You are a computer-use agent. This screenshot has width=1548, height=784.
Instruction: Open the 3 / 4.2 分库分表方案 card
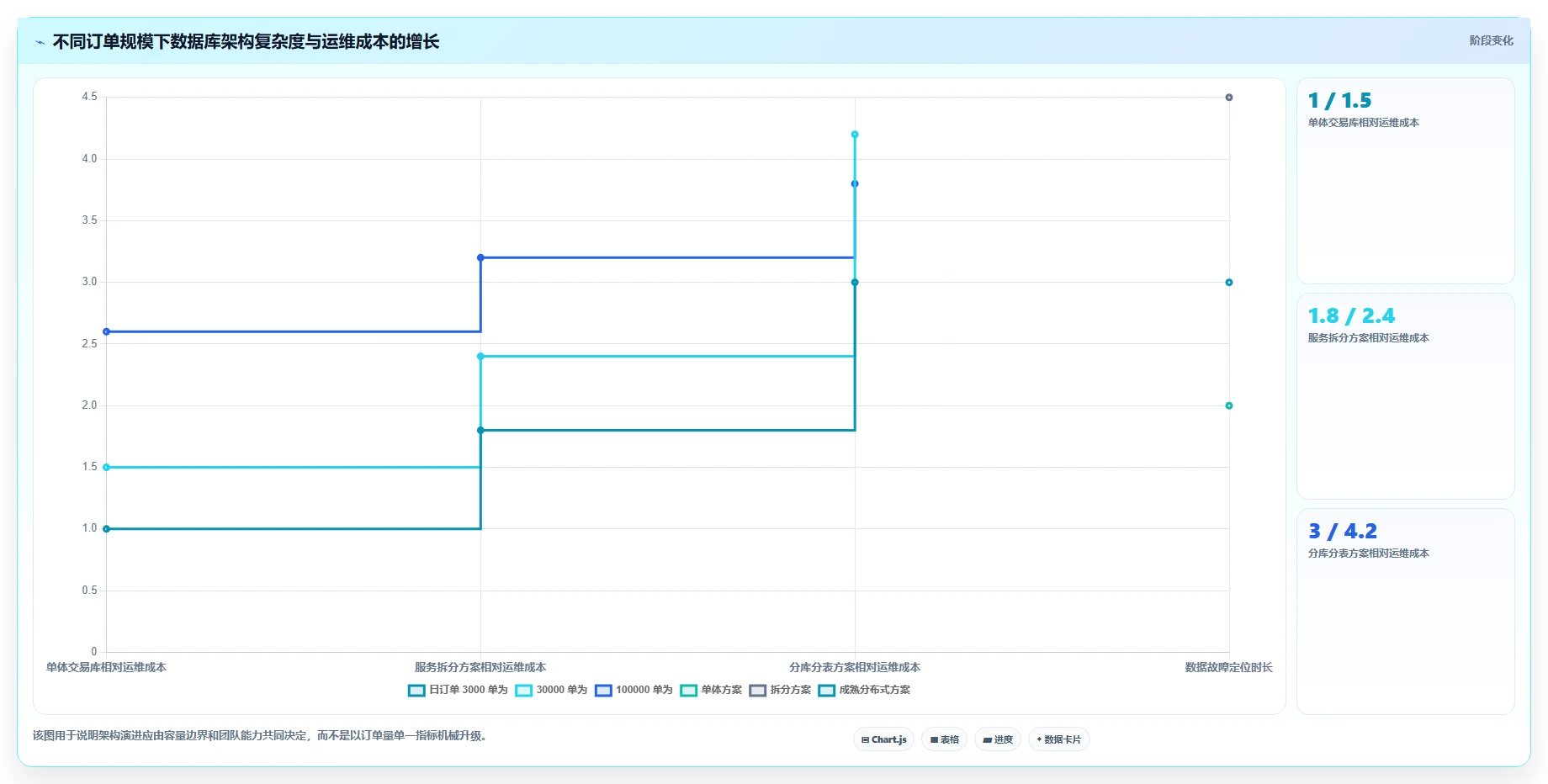1405,612
